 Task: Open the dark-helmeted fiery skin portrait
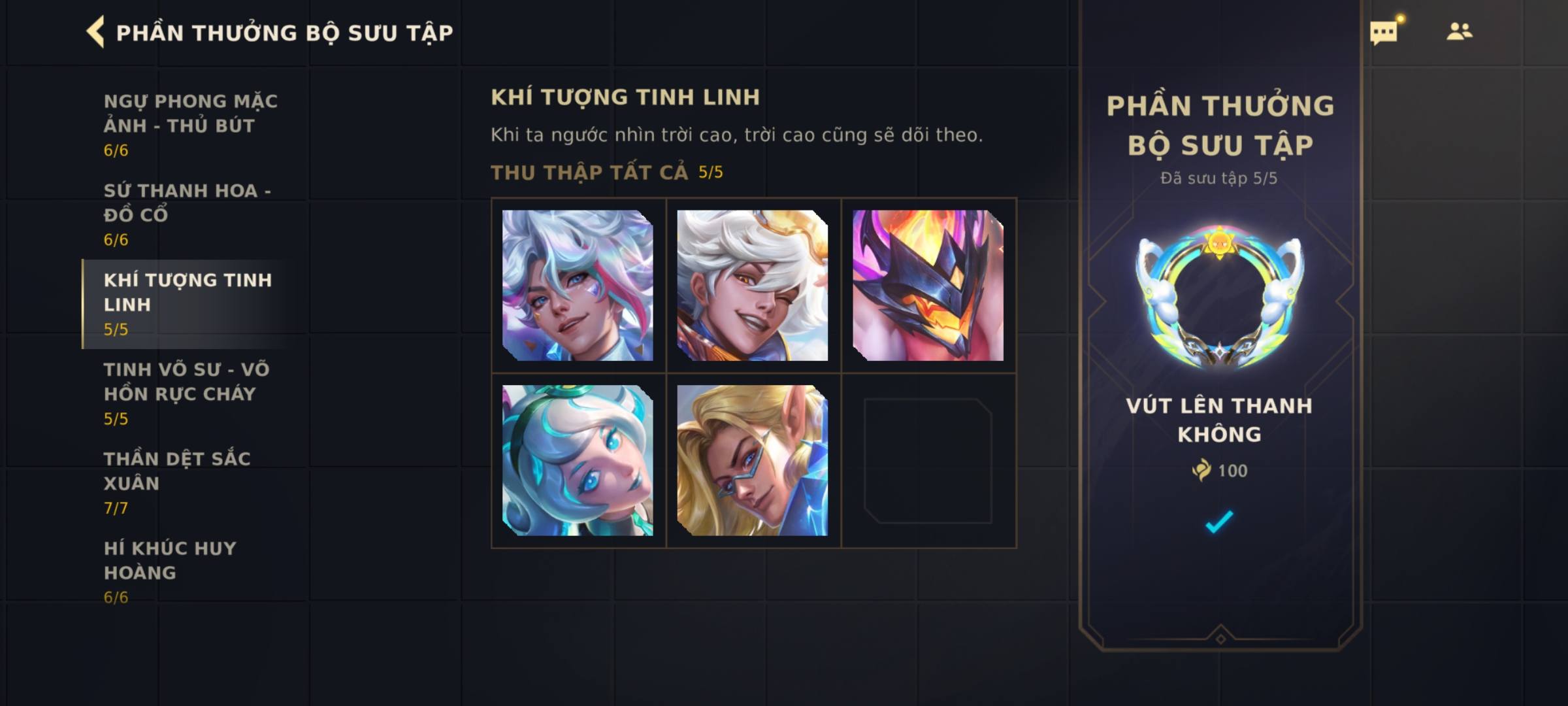click(928, 285)
